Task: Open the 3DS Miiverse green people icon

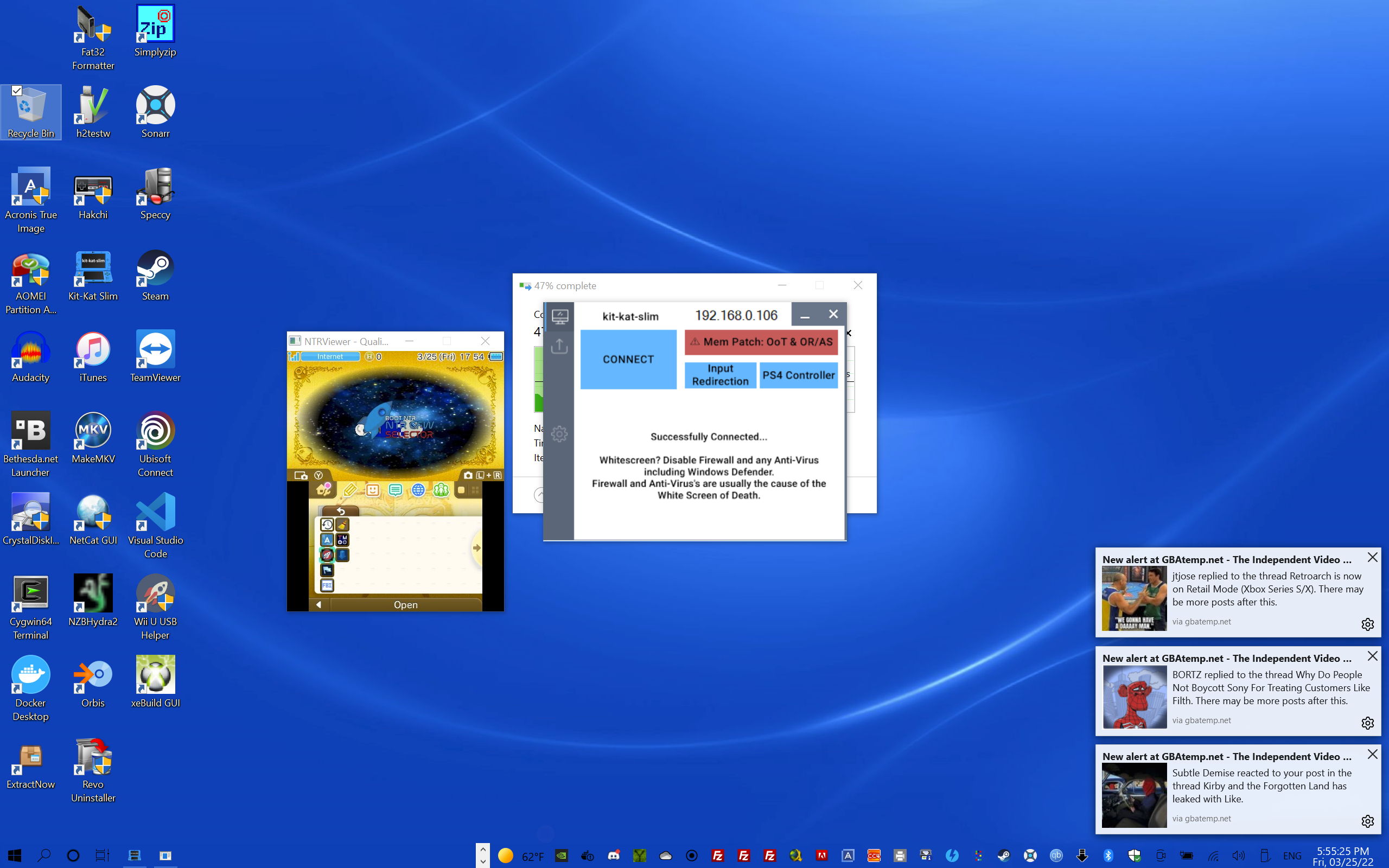Action: (441, 490)
